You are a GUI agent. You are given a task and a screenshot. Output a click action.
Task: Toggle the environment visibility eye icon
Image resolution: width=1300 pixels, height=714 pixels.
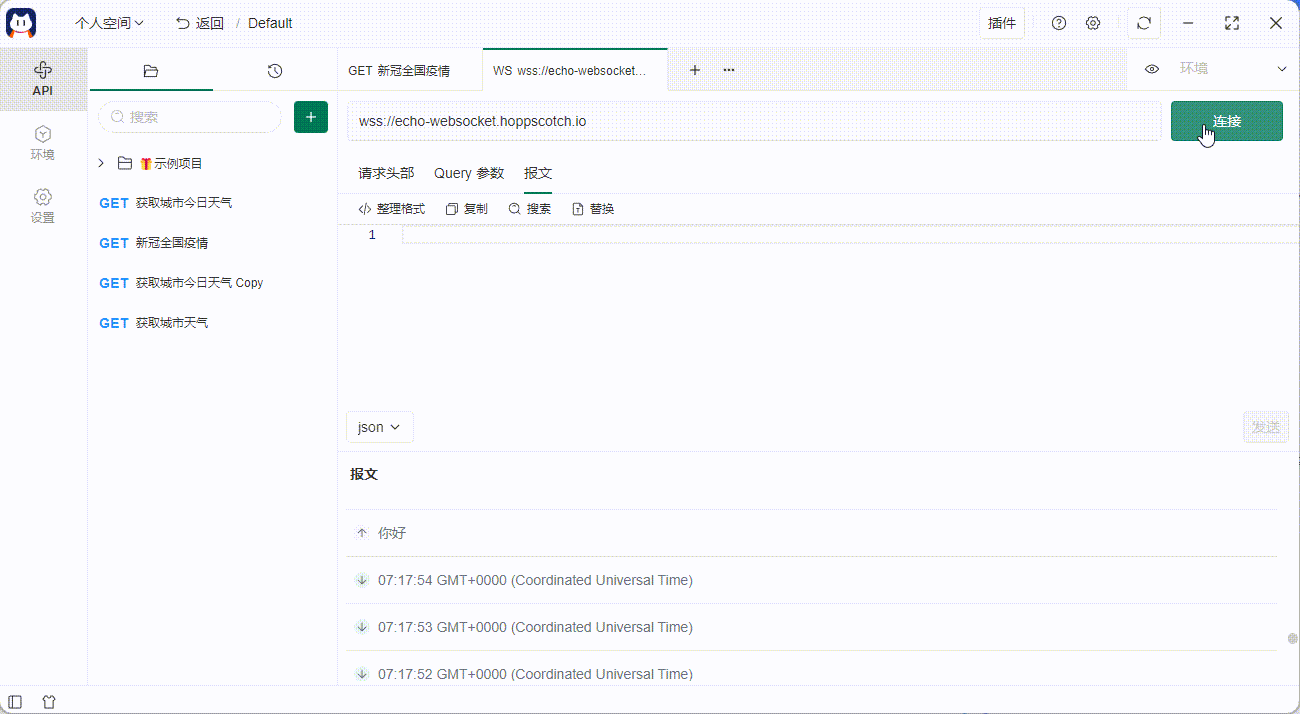pyautogui.click(x=1152, y=69)
